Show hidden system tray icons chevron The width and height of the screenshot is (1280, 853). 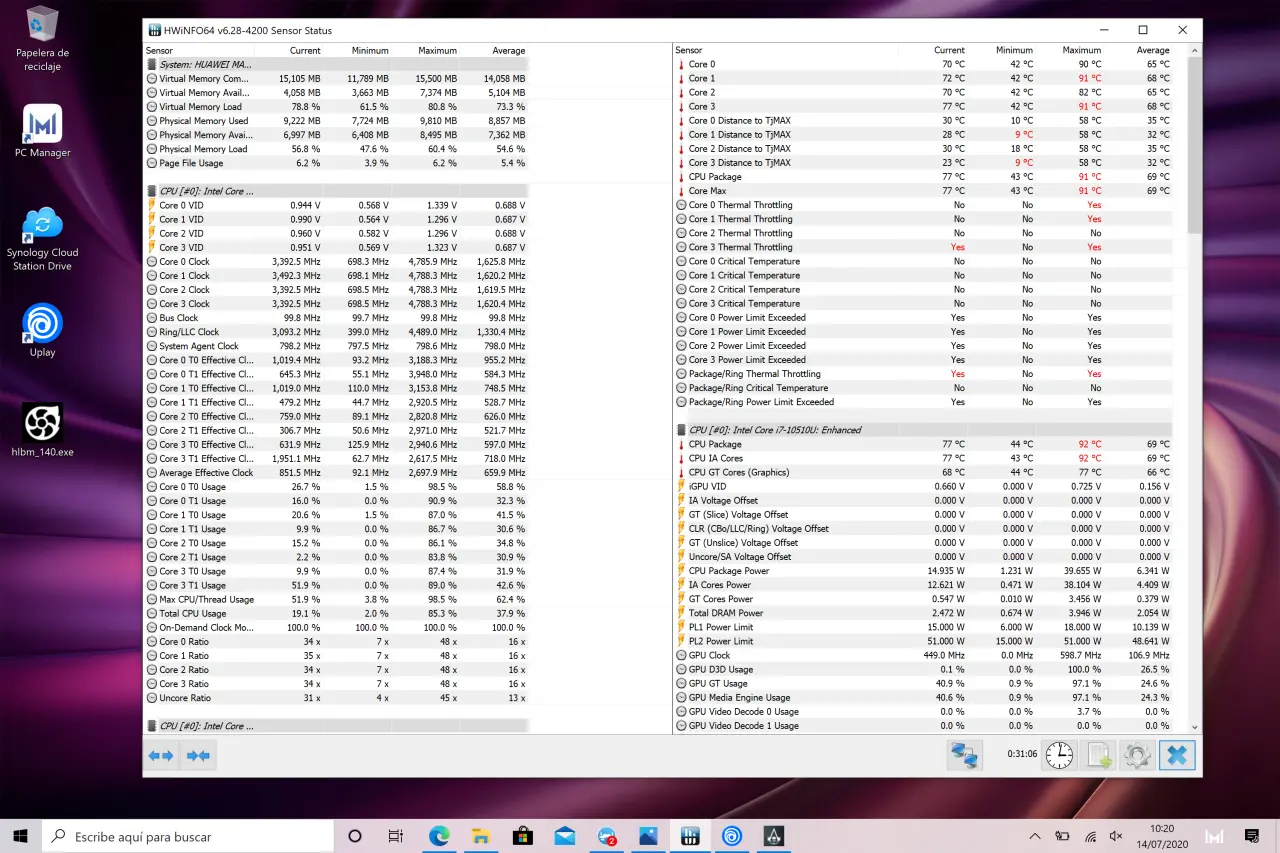1035,836
